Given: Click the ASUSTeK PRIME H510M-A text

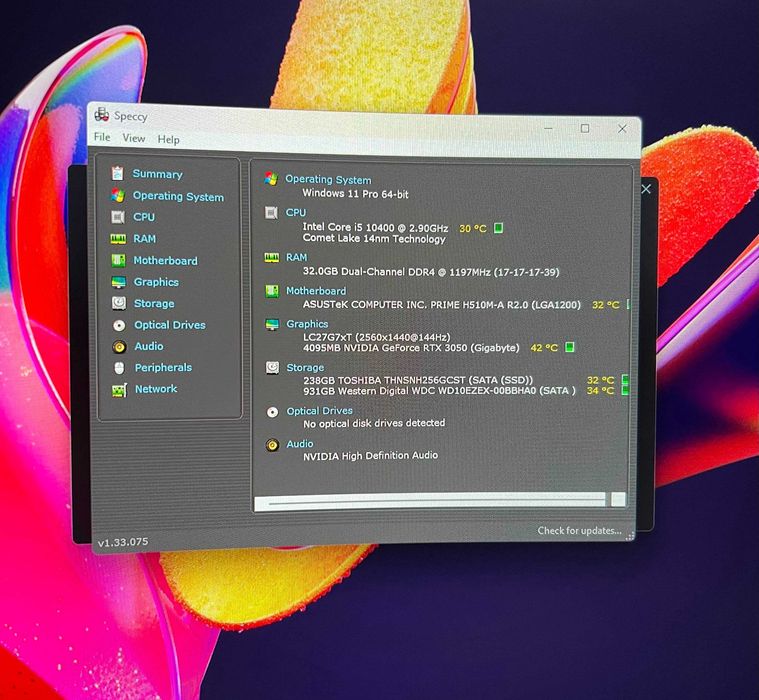Looking at the screenshot, I should tap(441, 304).
